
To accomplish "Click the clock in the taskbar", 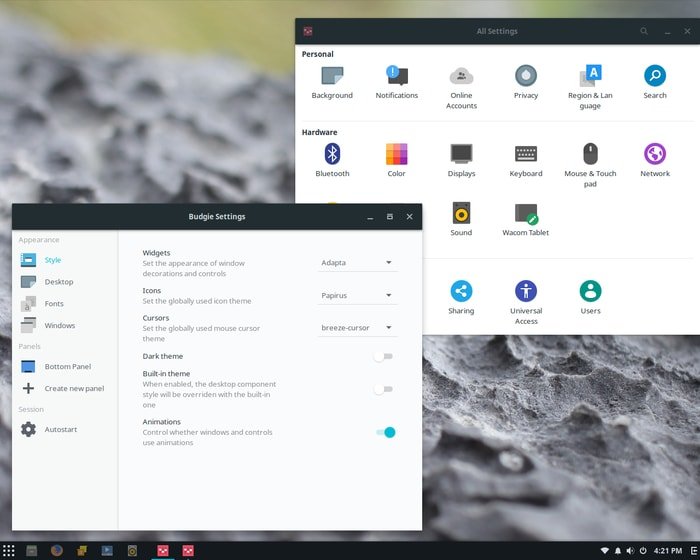I will point(667,551).
